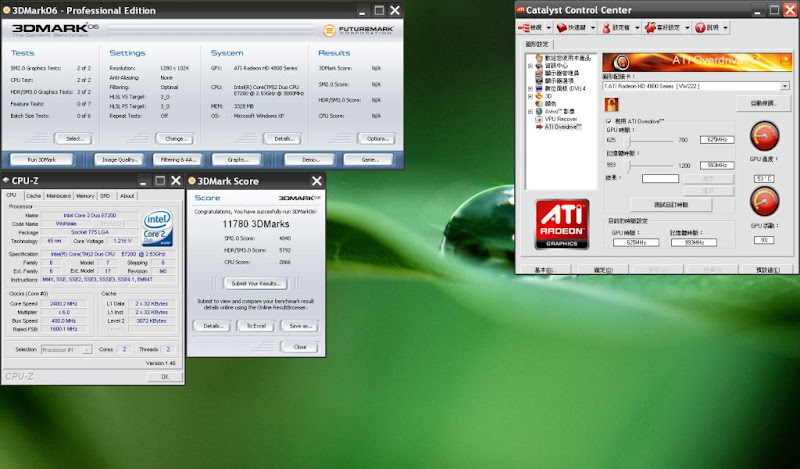
Task: Switch to the Mainboard tab in CPU-Z
Action: point(58,196)
